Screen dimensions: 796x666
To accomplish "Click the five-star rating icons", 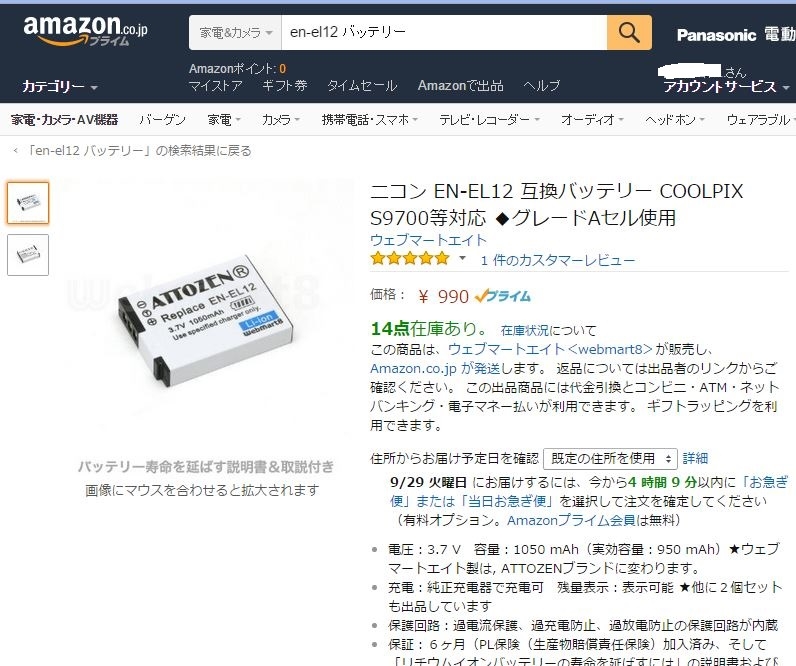I will 410,259.
